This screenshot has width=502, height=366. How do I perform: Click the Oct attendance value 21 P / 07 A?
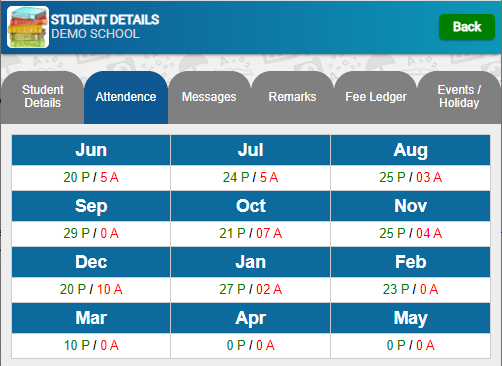pyautogui.click(x=250, y=233)
